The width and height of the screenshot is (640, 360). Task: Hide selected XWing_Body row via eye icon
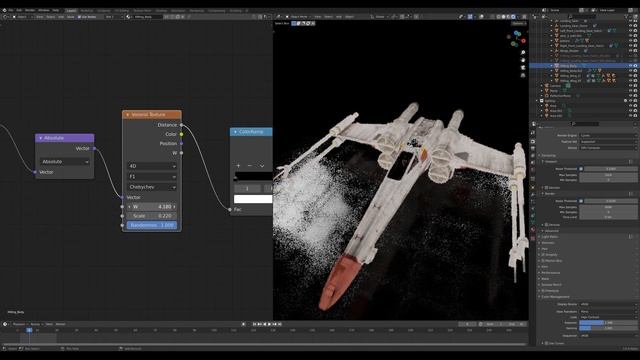[630, 66]
